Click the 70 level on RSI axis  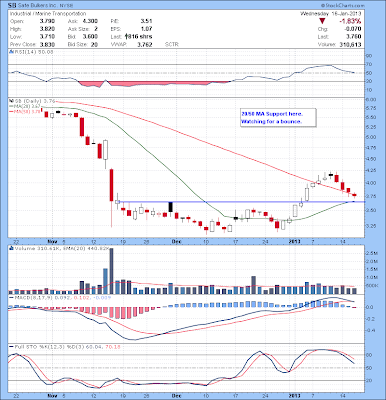click(x=369, y=64)
